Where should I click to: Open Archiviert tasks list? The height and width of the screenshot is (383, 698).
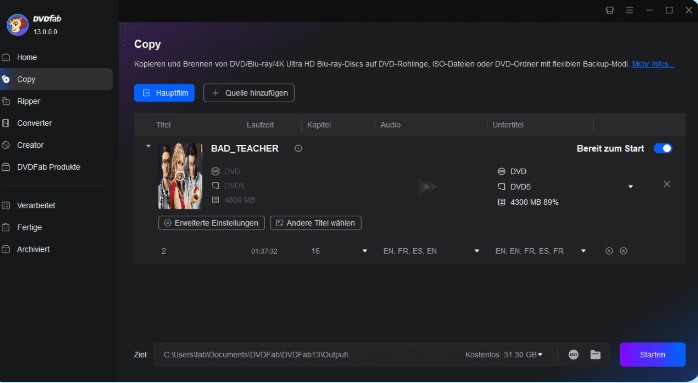point(33,249)
